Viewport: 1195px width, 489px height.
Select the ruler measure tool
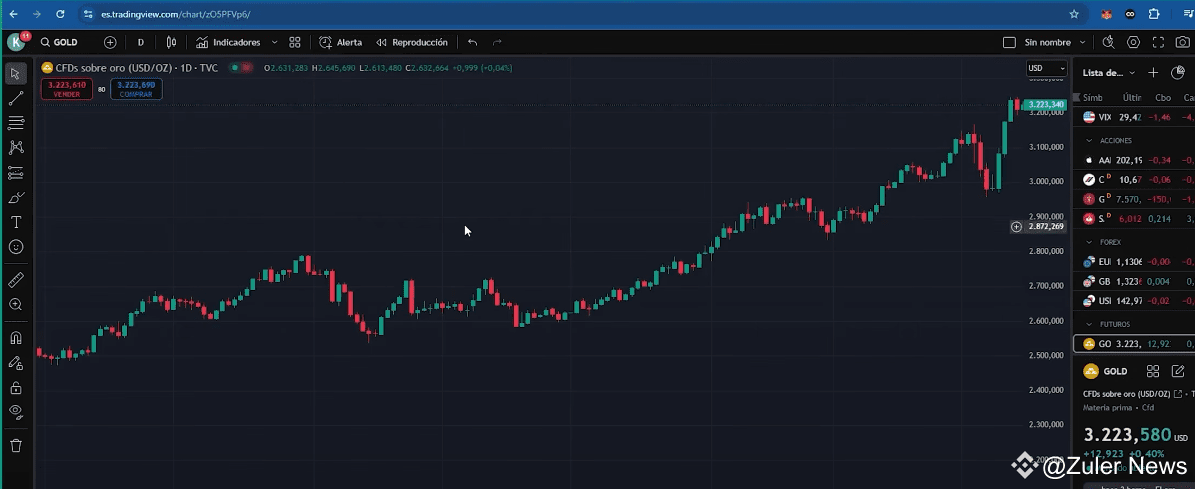click(x=15, y=280)
